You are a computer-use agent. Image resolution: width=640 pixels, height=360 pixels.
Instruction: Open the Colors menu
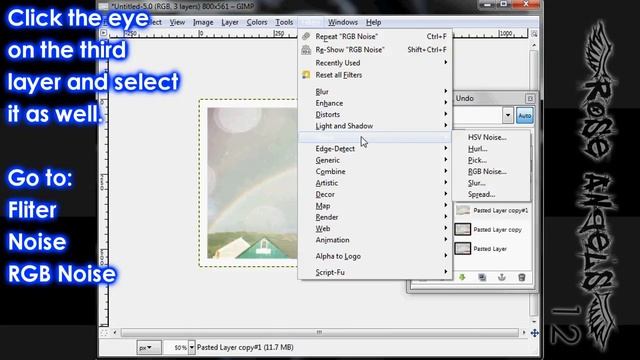[x=257, y=22]
